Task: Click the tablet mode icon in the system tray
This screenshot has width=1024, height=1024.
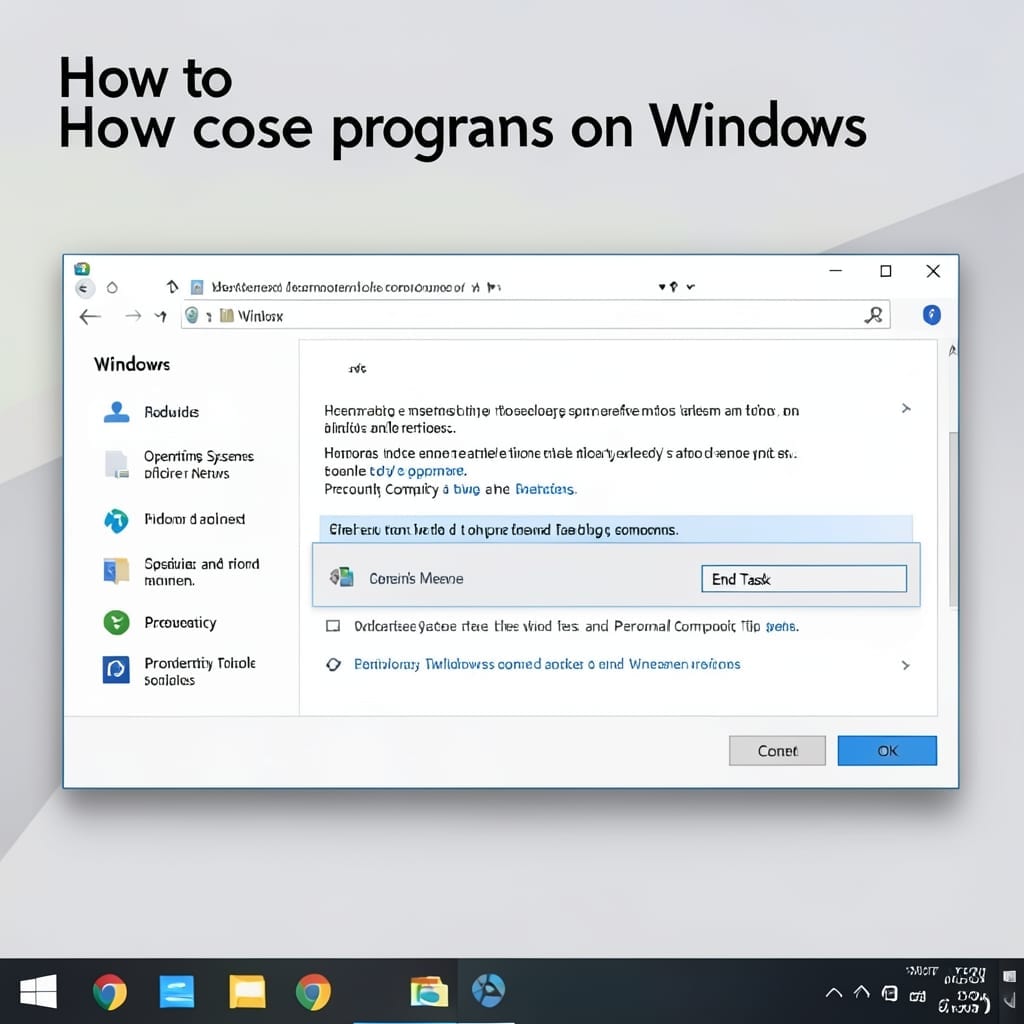Action: (x=889, y=994)
